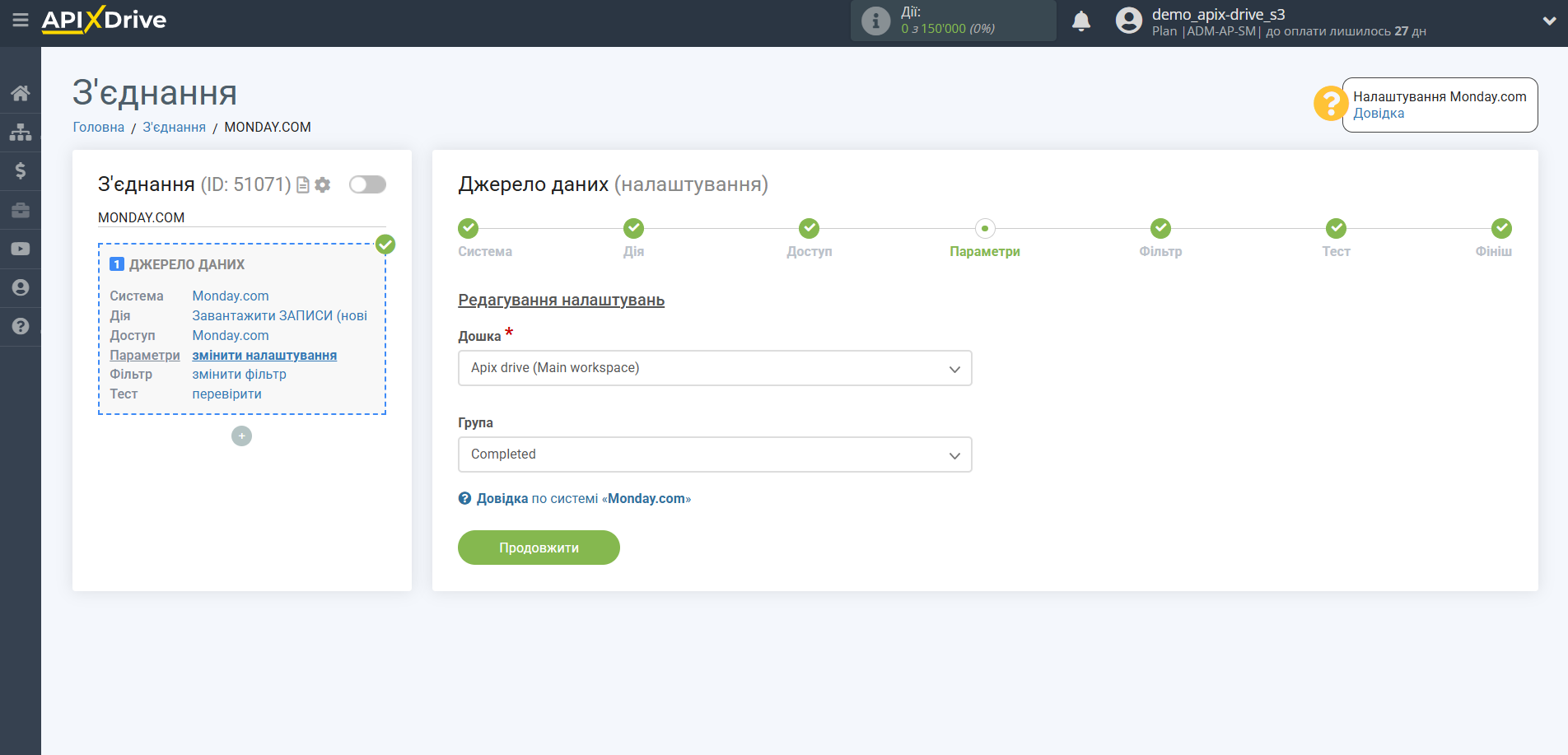Click змінити фільтр link

click(240, 374)
